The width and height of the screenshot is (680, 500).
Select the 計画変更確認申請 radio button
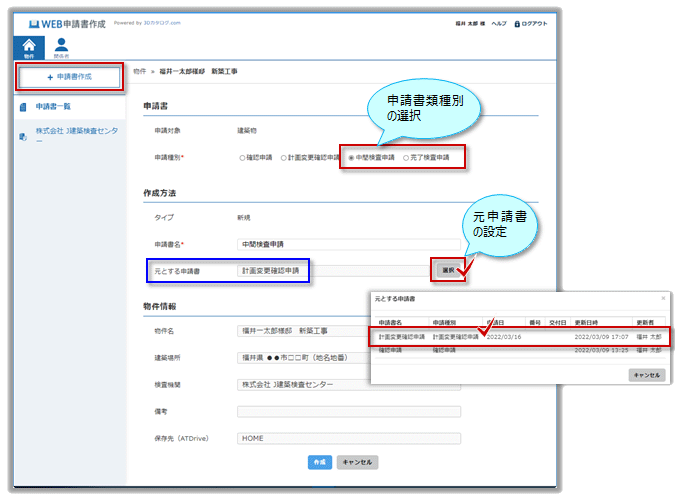point(284,157)
